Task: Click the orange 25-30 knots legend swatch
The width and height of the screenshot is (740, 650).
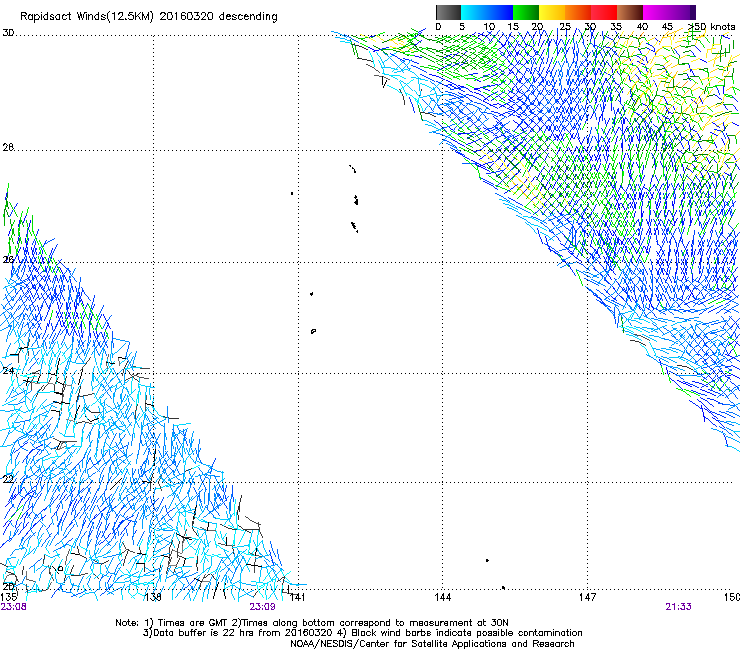Action: 578,12
